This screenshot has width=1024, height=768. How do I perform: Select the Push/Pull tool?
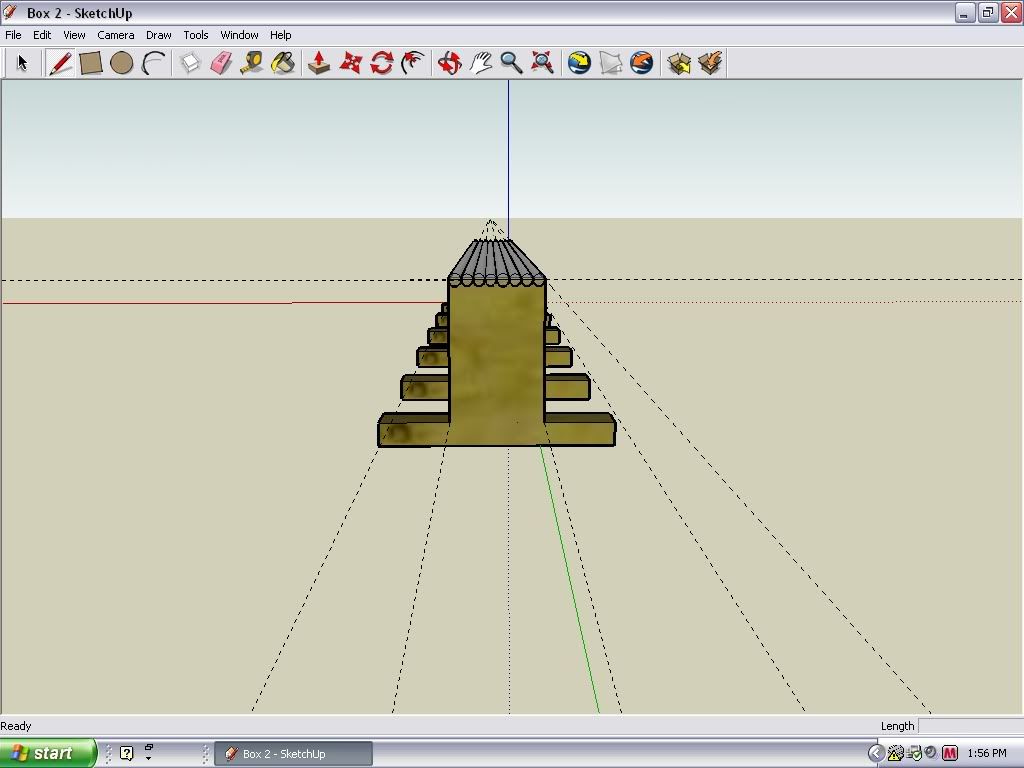319,63
